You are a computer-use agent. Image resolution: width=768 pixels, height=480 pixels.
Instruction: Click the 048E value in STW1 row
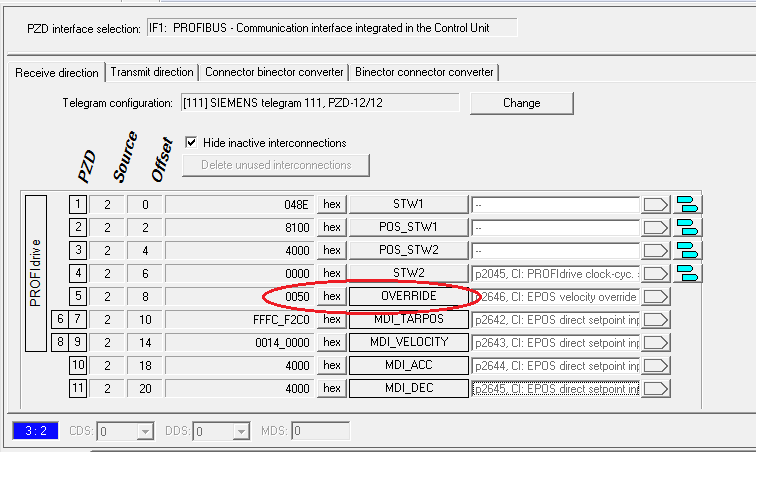296,205
